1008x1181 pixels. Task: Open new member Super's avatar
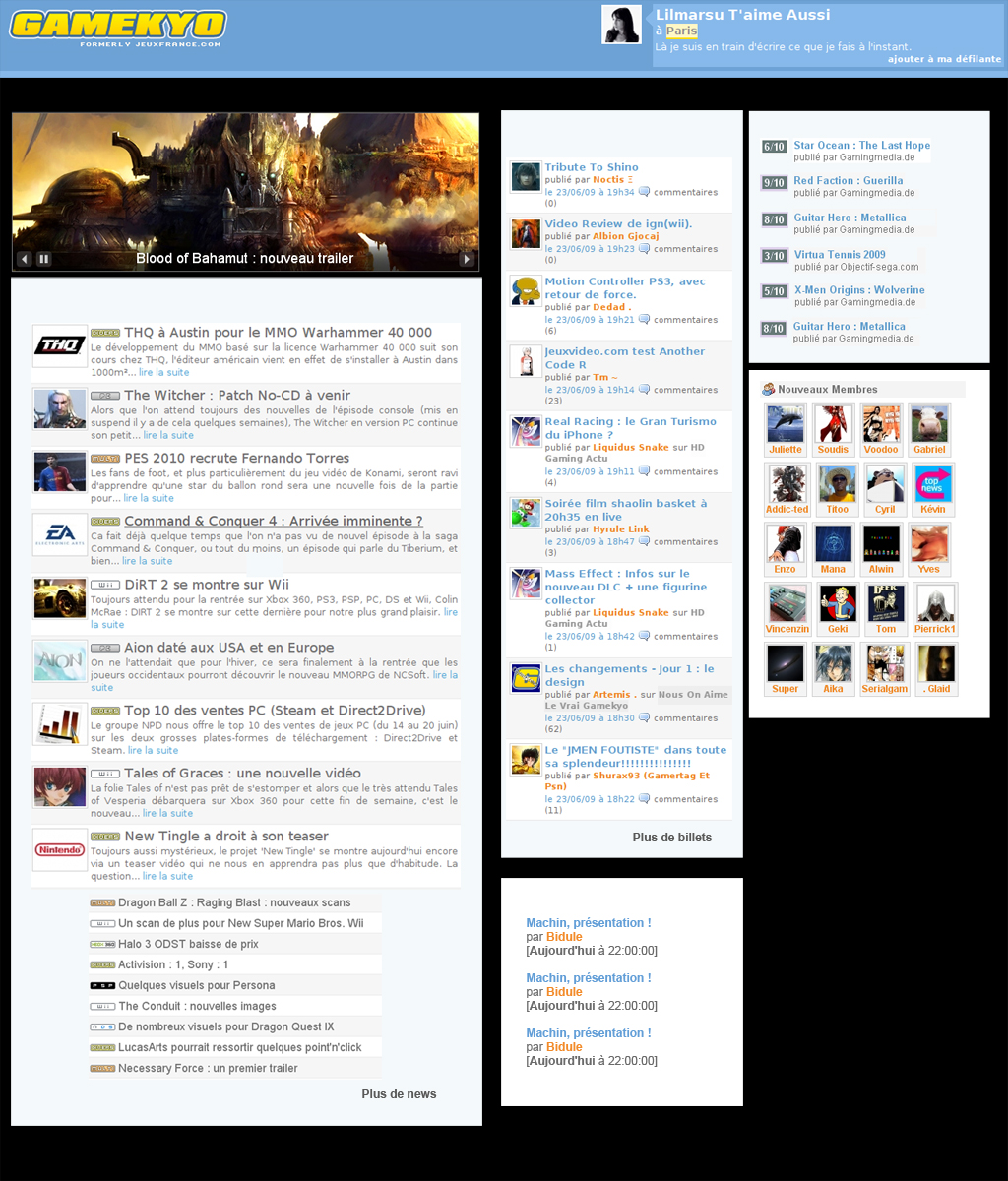(786, 664)
